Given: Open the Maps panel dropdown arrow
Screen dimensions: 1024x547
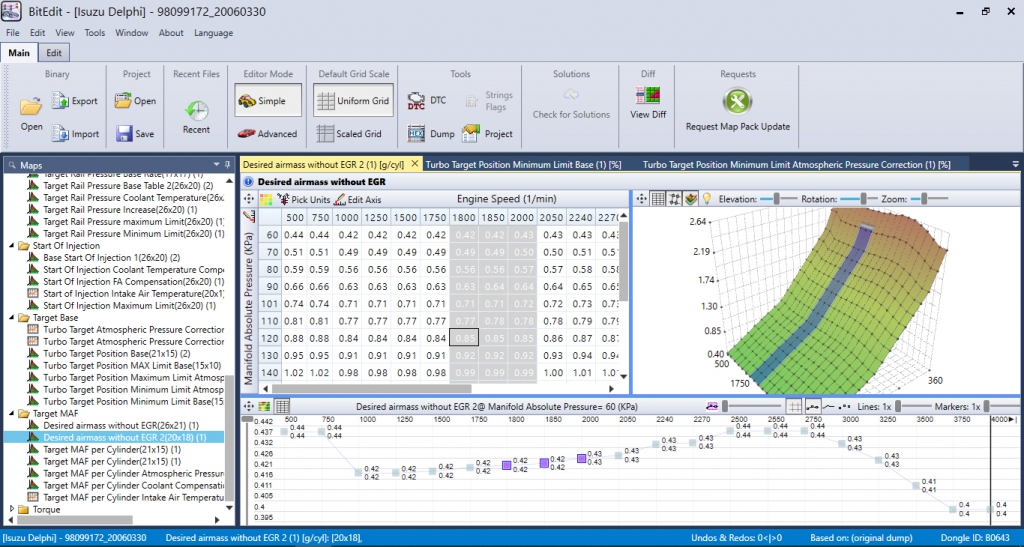Looking at the screenshot, I should (x=216, y=164).
